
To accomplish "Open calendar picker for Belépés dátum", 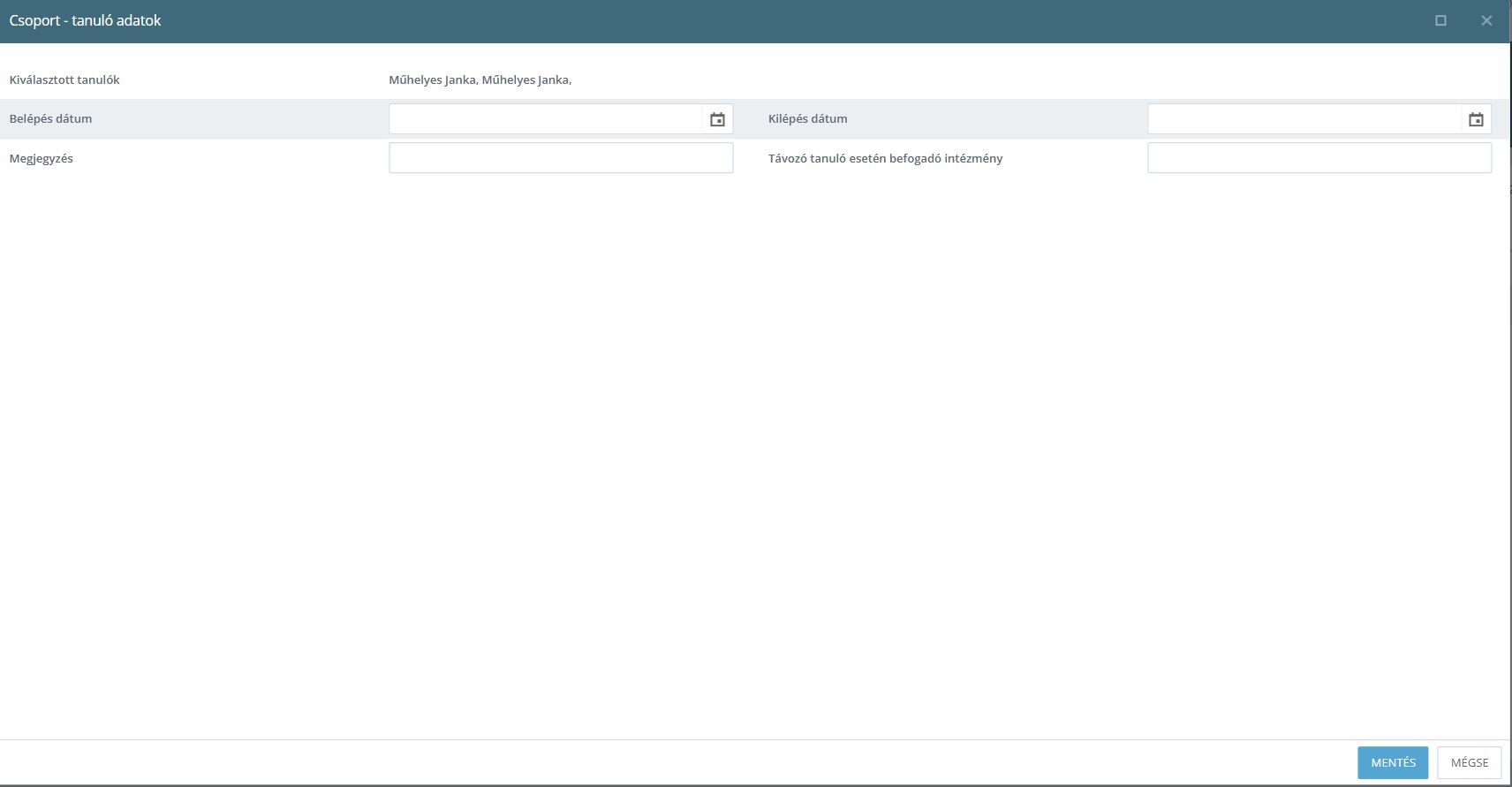I will pyautogui.click(x=717, y=119).
